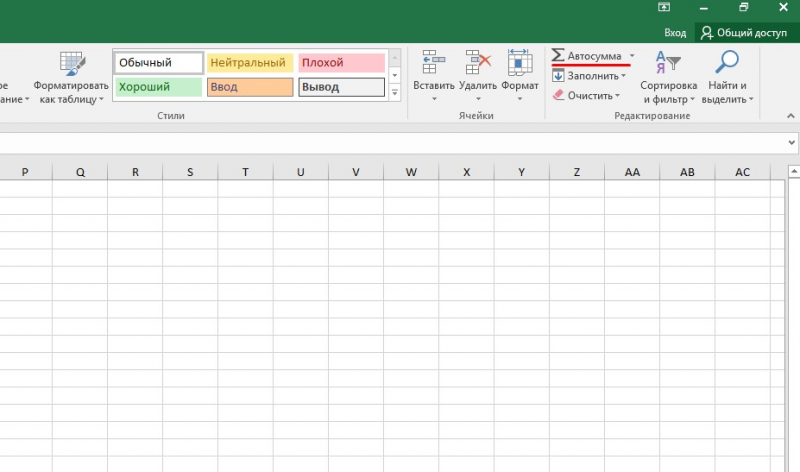Click the Share person icon
The width and height of the screenshot is (800, 472).
pyautogui.click(x=706, y=33)
